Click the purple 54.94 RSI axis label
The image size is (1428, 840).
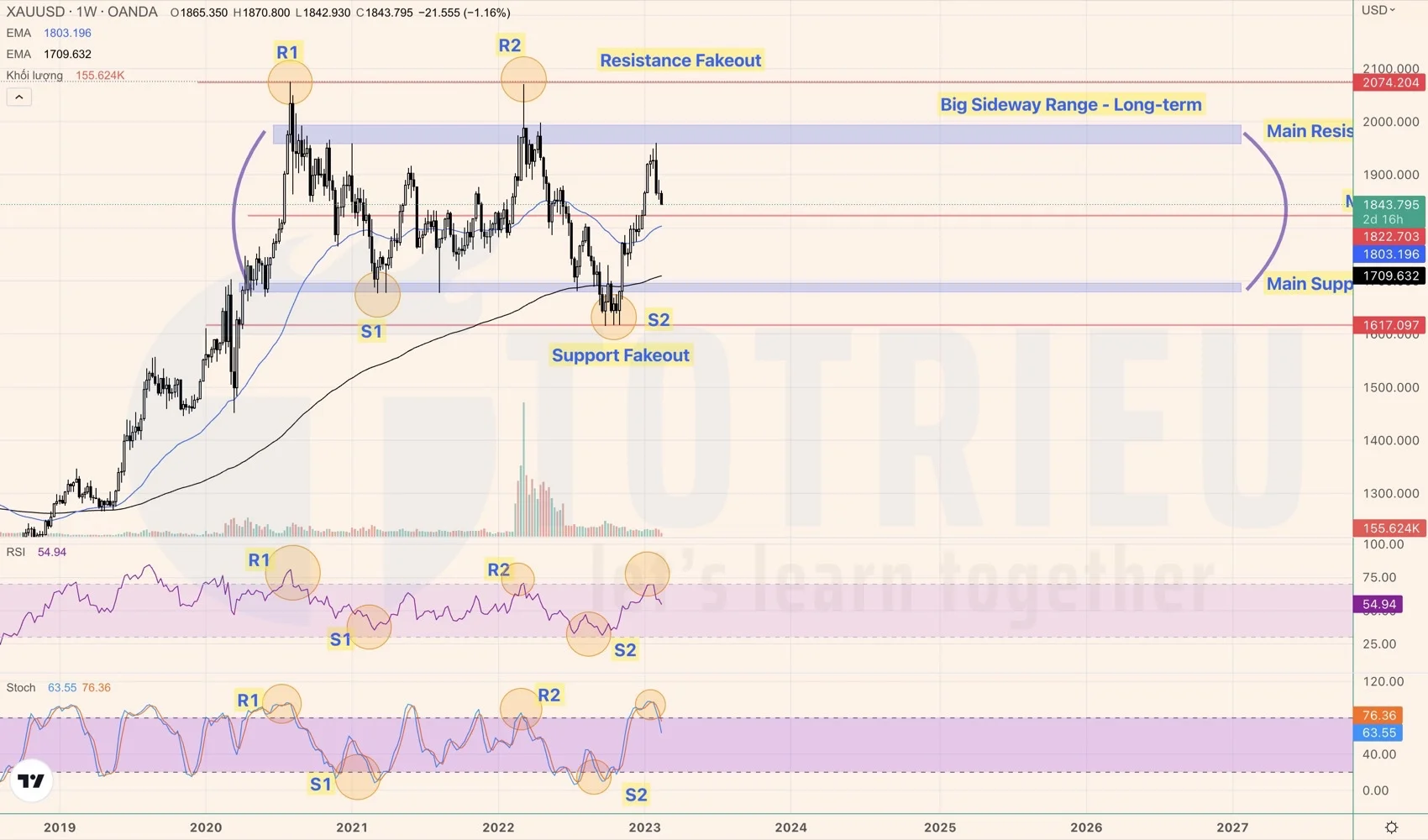1378,604
